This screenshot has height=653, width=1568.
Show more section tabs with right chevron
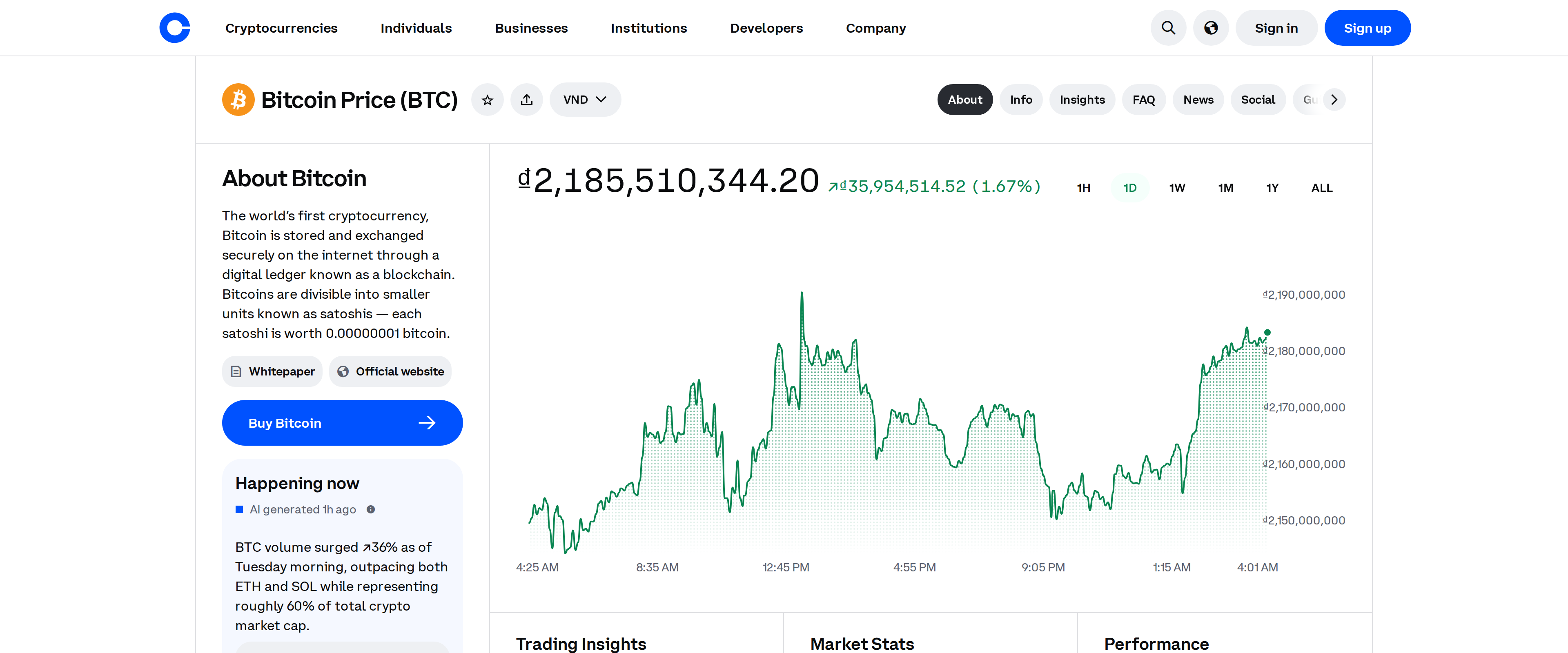(1334, 100)
